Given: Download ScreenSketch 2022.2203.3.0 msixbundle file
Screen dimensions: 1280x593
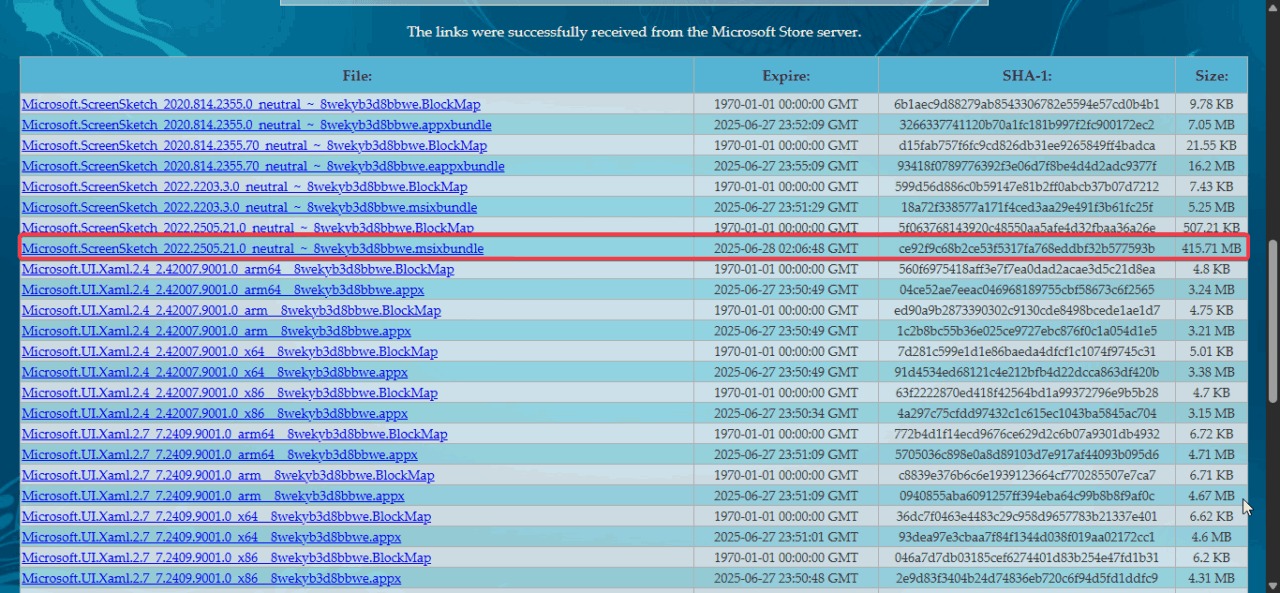Looking at the screenshot, I should click(x=249, y=207).
